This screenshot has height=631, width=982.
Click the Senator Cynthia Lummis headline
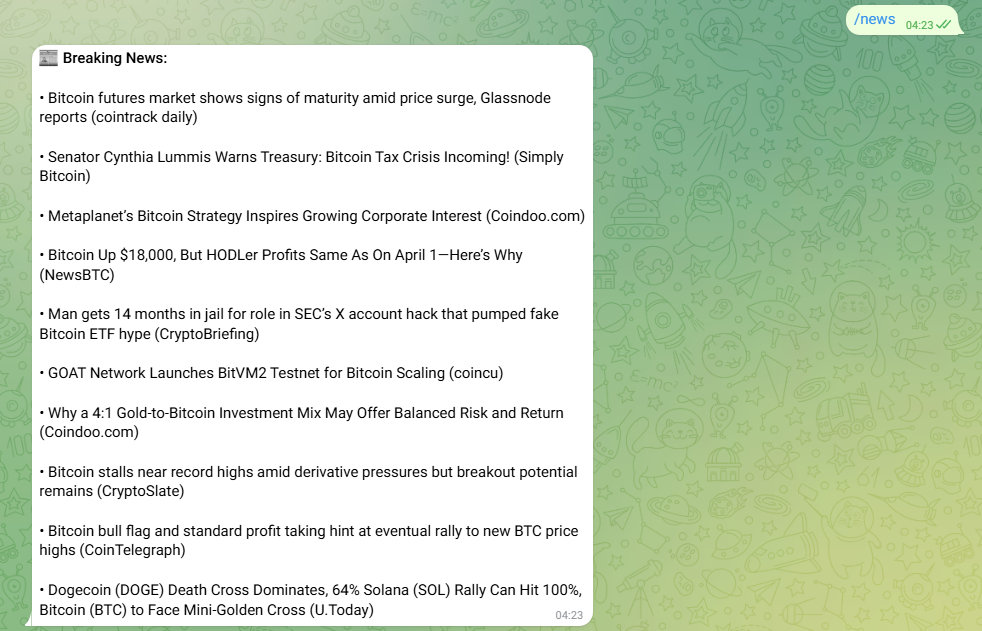[301, 167]
